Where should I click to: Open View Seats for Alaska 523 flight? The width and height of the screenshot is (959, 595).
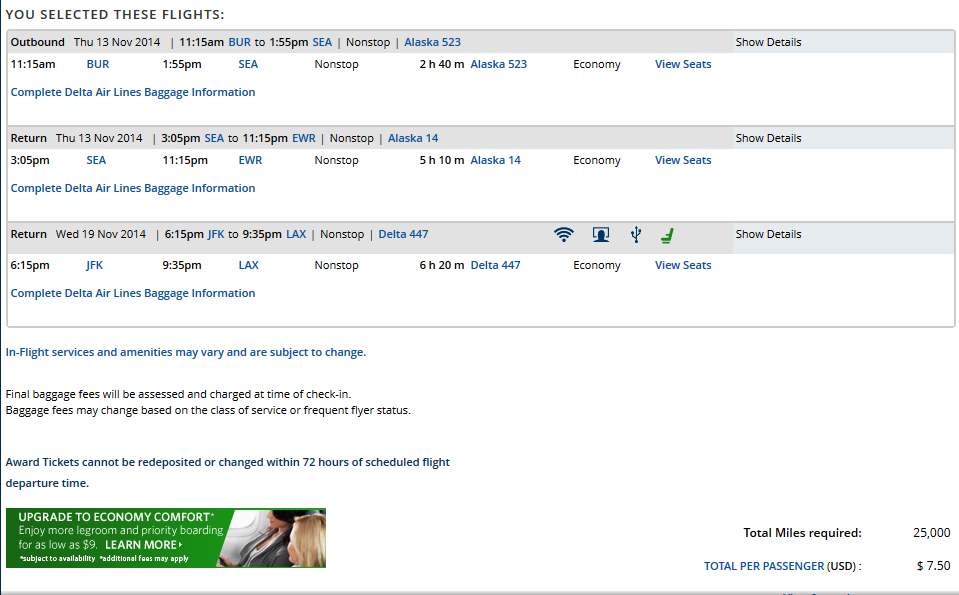tap(683, 64)
